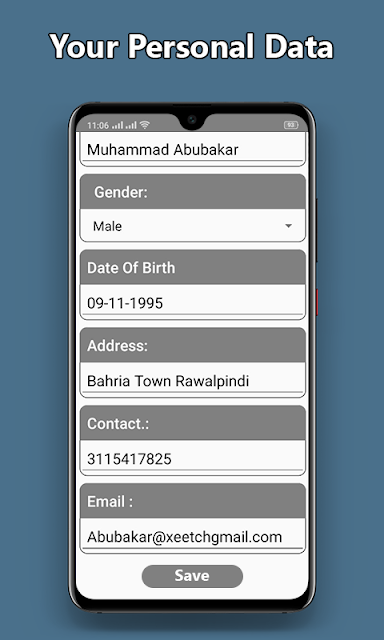The image size is (384, 640).
Task: Tap the first cellular signal bars icon
Action: (x=117, y=125)
